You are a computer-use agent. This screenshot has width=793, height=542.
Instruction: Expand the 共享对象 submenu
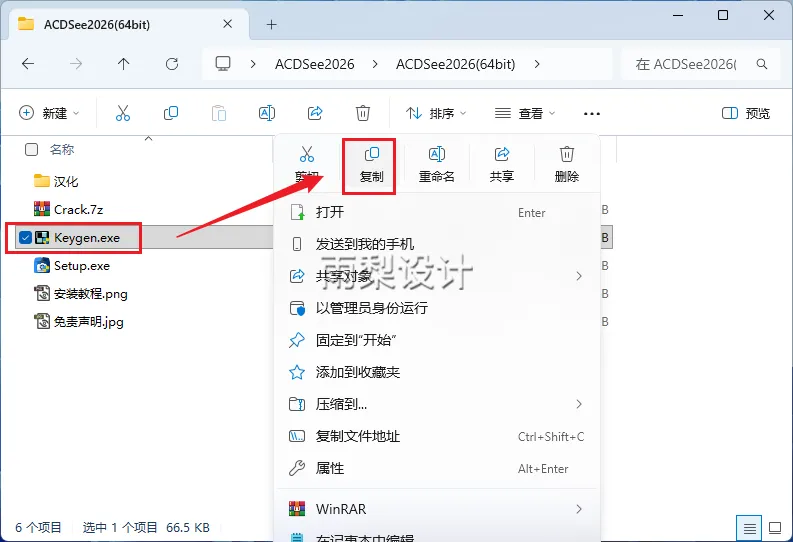pos(579,276)
